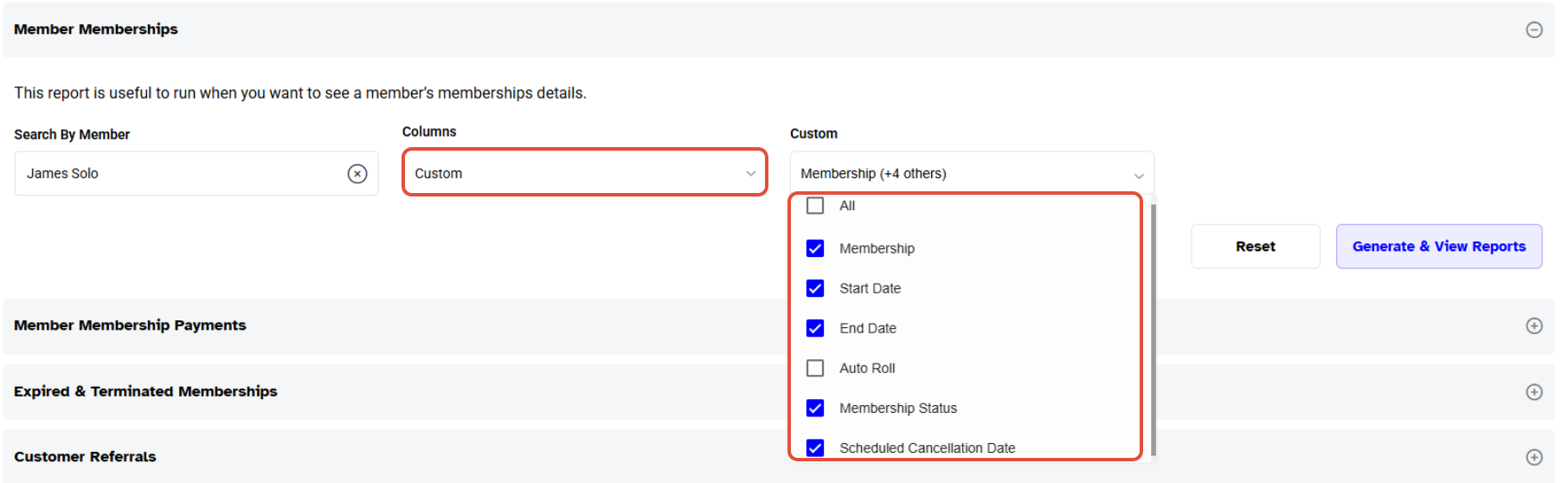Image resolution: width=1568 pixels, height=483 pixels.
Task: Check the All columns checkbox
Action: (815, 206)
